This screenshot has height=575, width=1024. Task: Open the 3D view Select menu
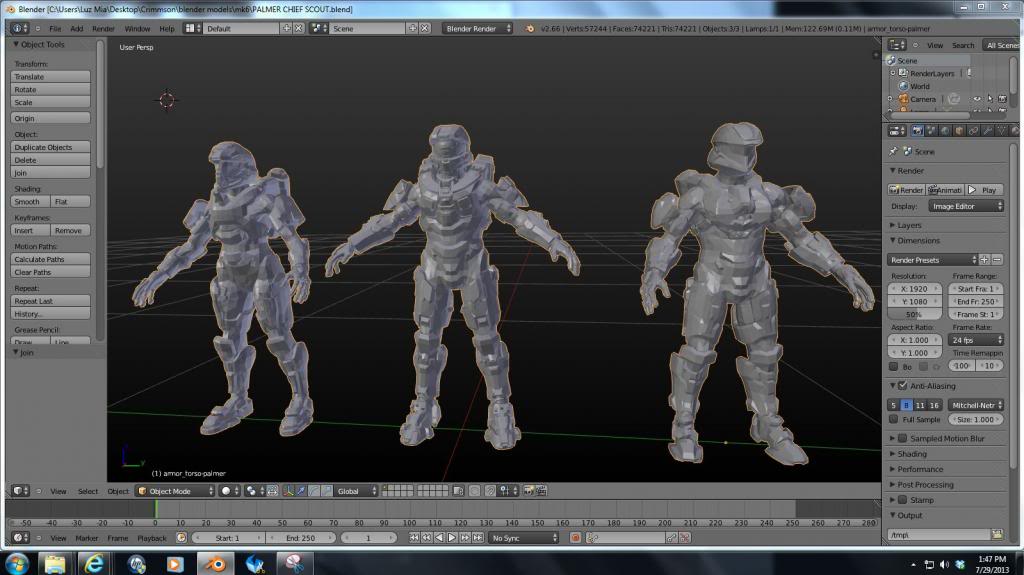coord(88,491)
